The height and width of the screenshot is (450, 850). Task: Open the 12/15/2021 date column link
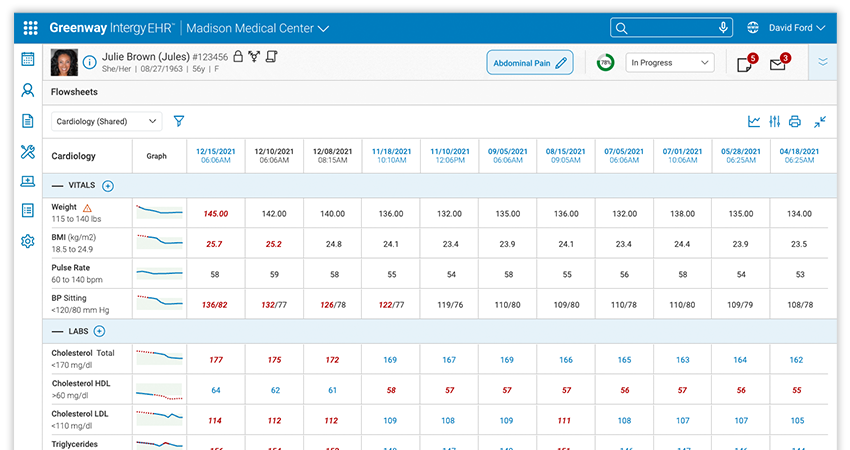tap(215, 150)
